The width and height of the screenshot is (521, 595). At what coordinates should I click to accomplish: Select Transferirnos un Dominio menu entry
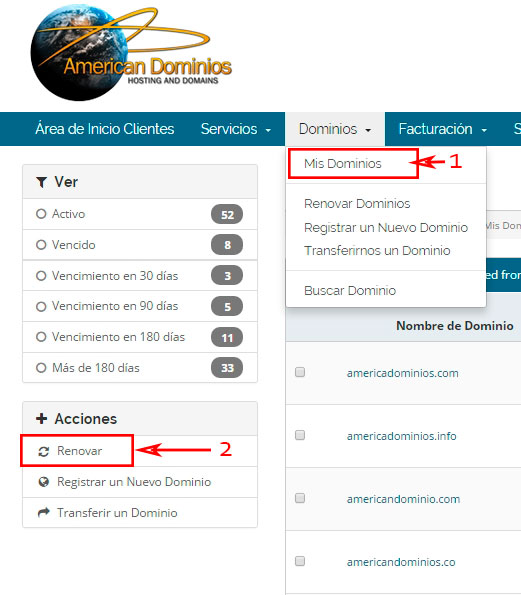(x=377, y=251)
